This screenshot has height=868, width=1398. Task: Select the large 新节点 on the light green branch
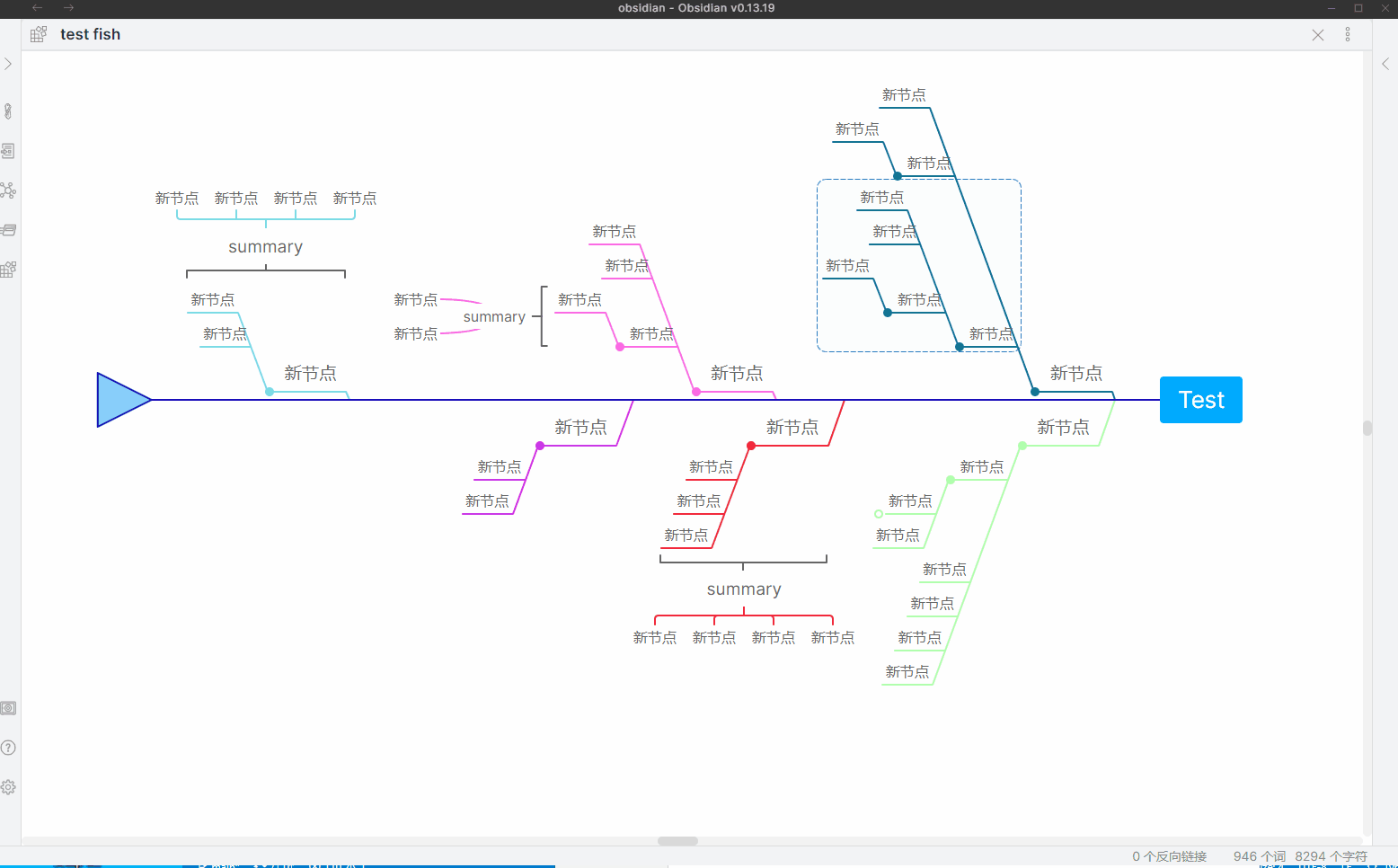pos(1063,427)
